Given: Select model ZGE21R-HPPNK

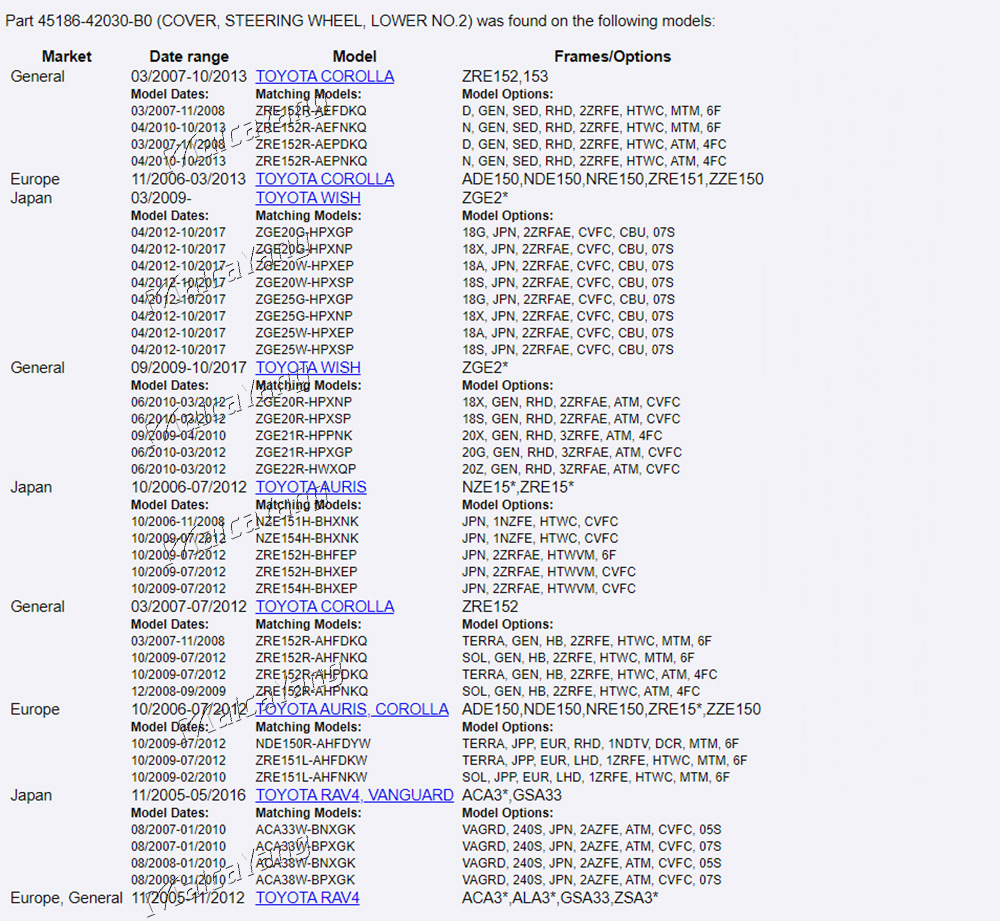Looking at the screenshot, I should 304,436.
